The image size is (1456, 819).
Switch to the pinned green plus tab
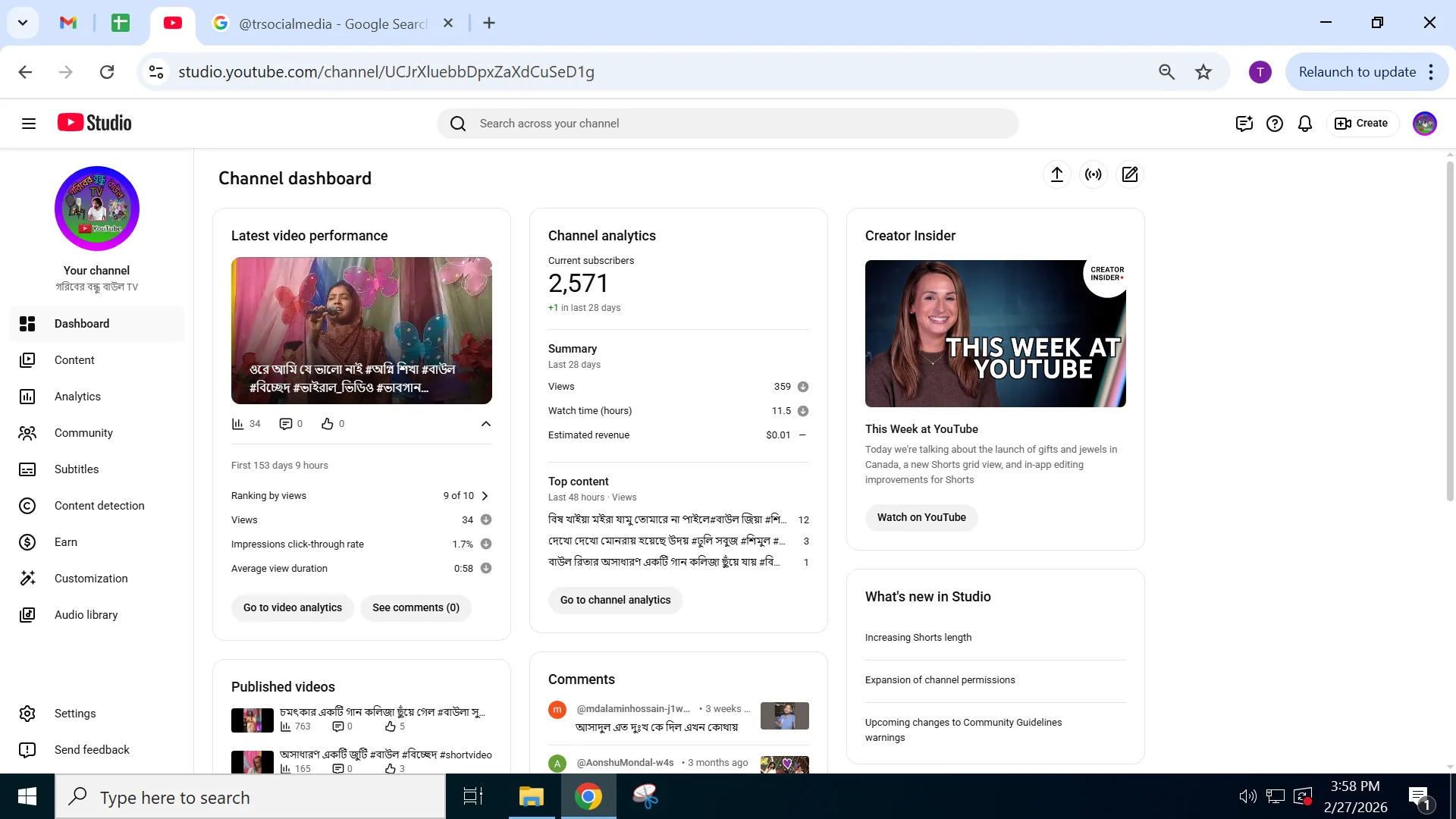(121, 23)
